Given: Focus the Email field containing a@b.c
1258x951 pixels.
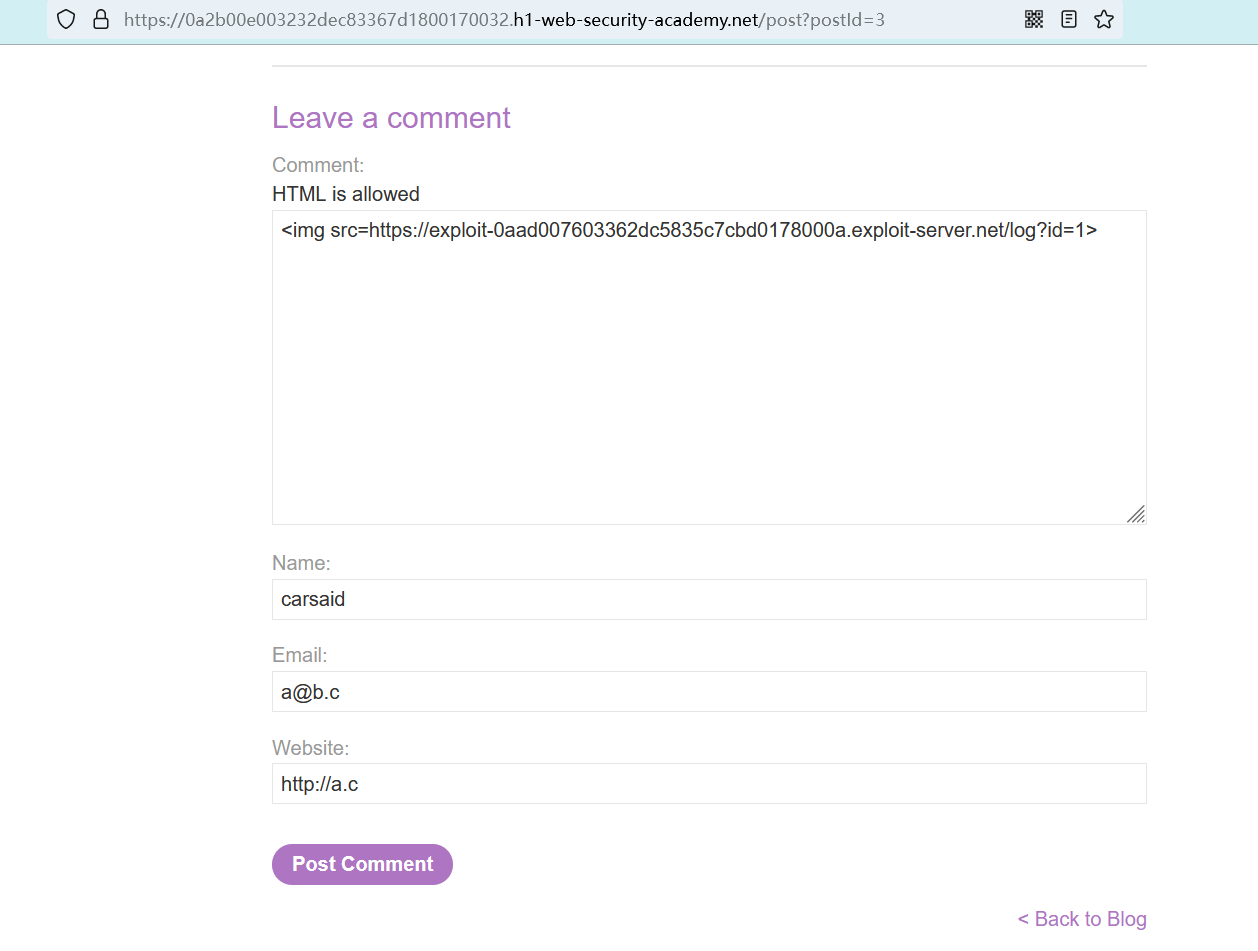Looking at the screenshot, I should 709,692.
